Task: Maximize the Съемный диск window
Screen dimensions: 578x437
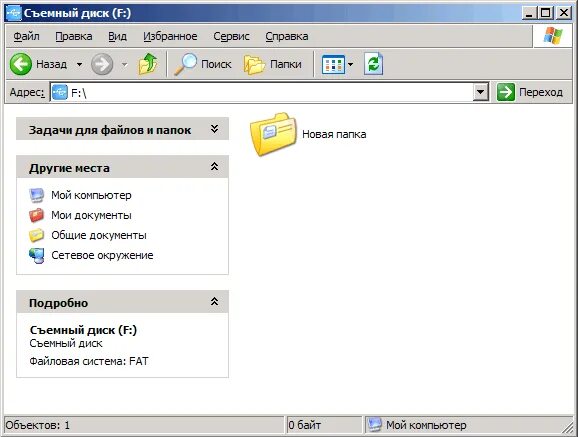Action: [x=546, y=13]
